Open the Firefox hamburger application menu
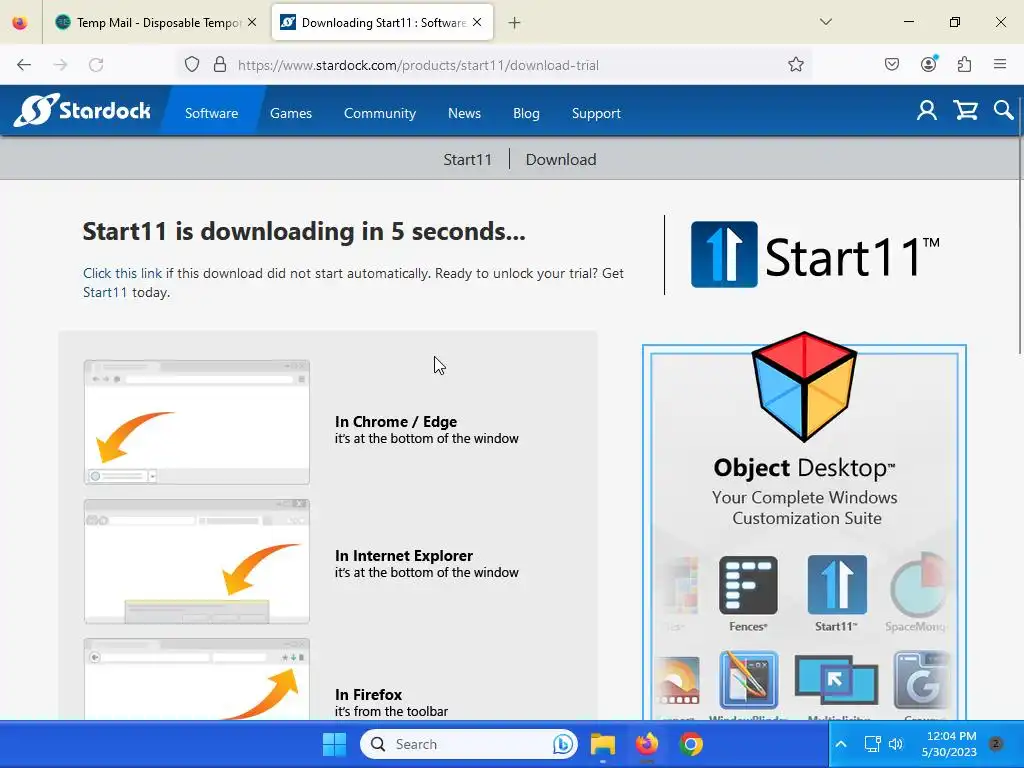Viewport: 1024px width, 768px height. pos(1000,64)
